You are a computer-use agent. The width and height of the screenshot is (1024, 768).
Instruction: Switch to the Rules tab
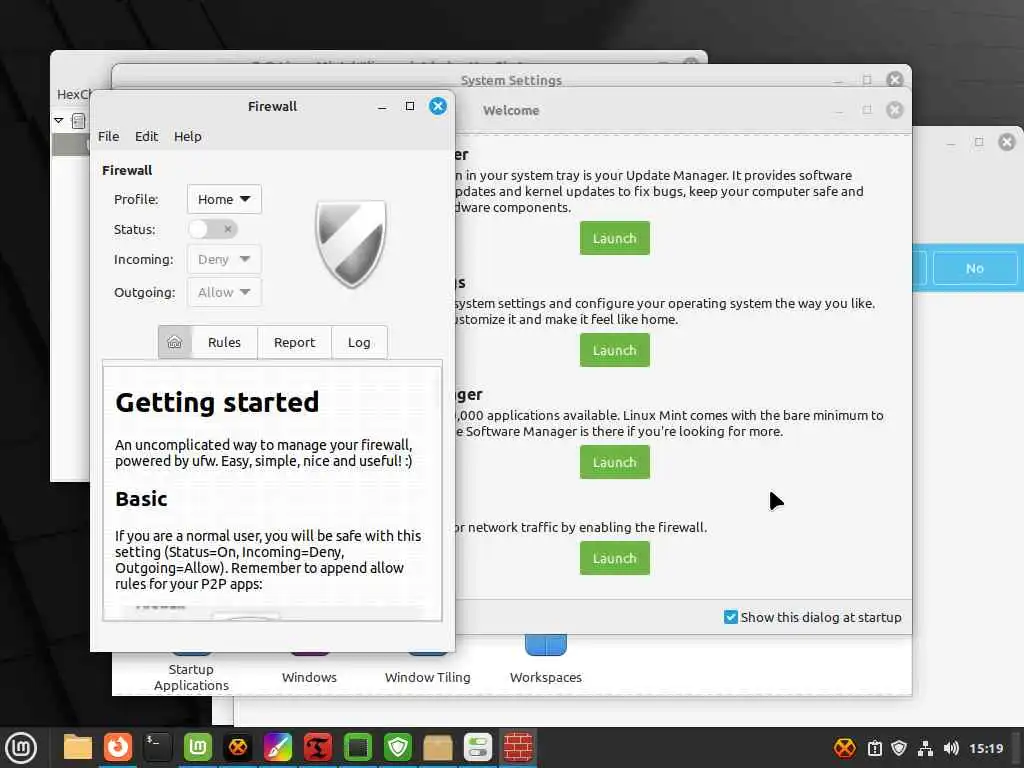[224, 342]
